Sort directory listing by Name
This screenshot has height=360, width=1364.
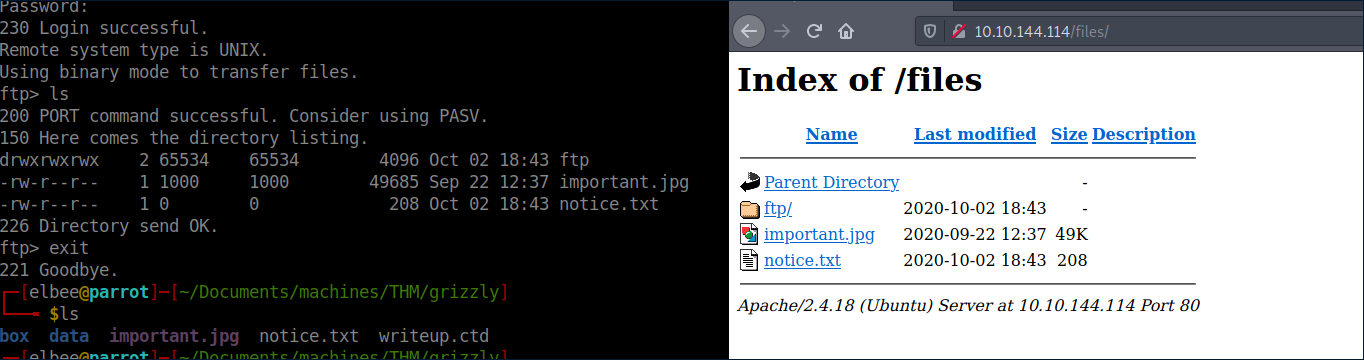(x=831, y=134)
